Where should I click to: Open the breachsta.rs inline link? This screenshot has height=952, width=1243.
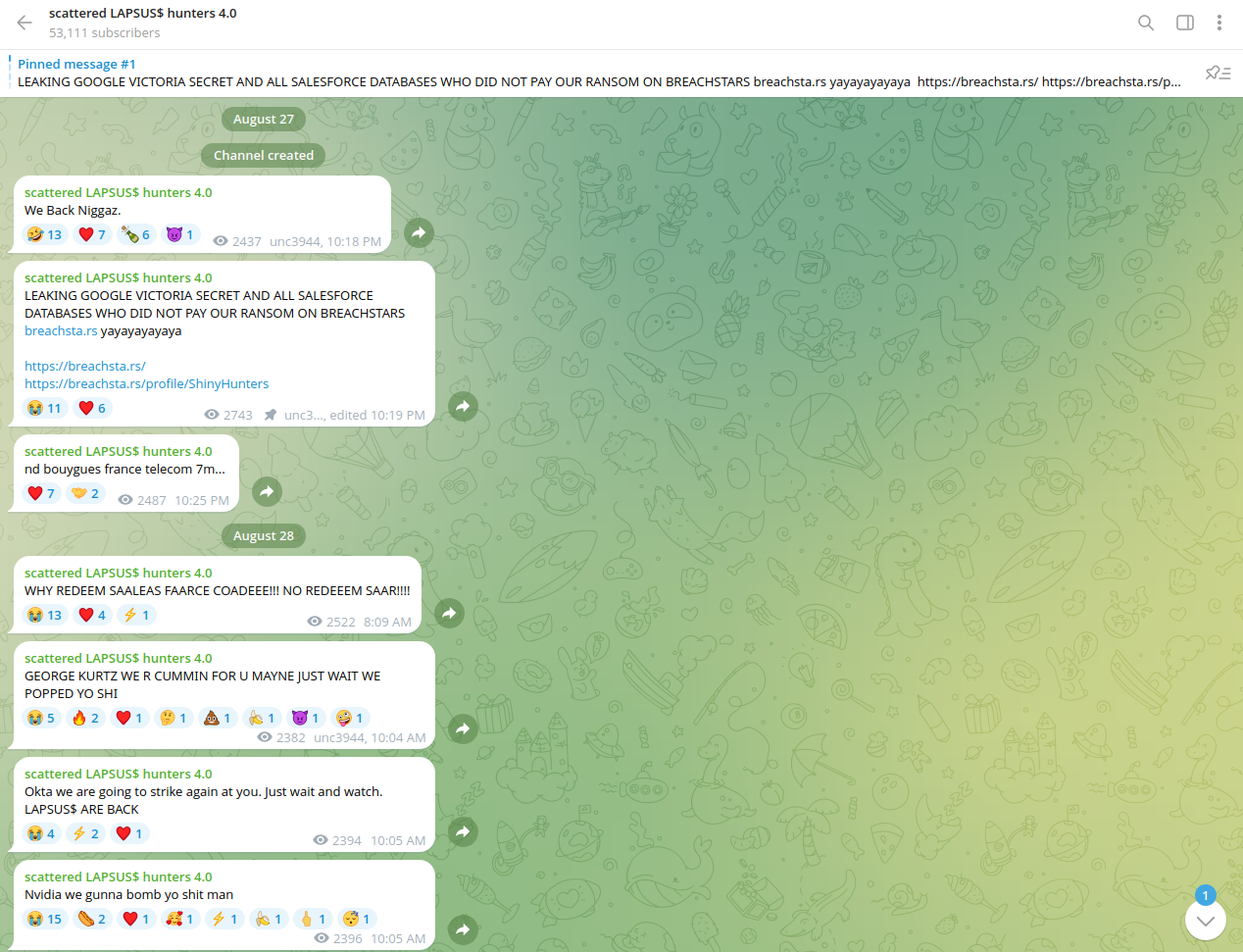tap(61, 331)
